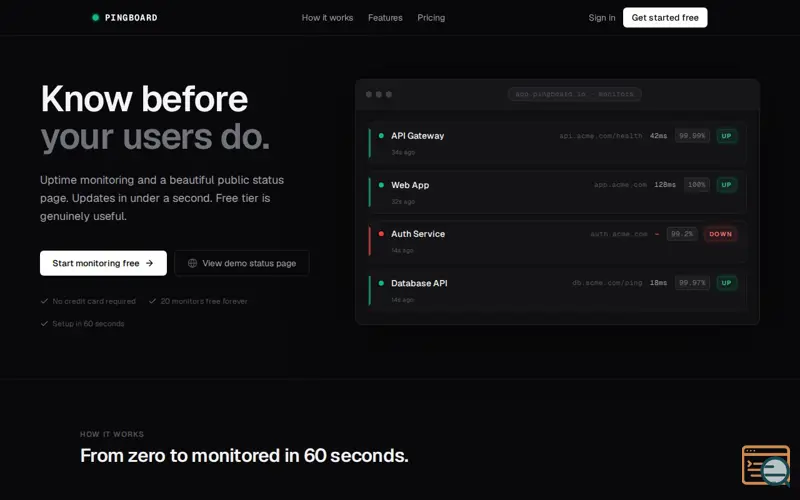This screenshot has height=500, width=800.
Task: Click the 34s ago timestamp
Action: pyautogui.click(x=403, y=153)
